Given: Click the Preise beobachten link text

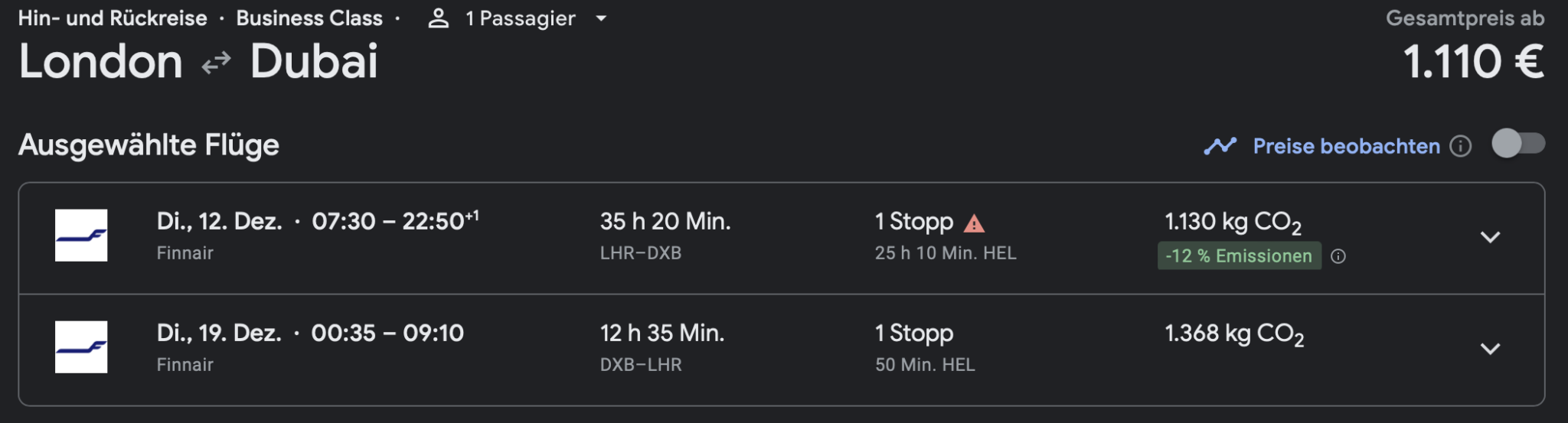Looking at the screenshot, I should (1347, 146).
